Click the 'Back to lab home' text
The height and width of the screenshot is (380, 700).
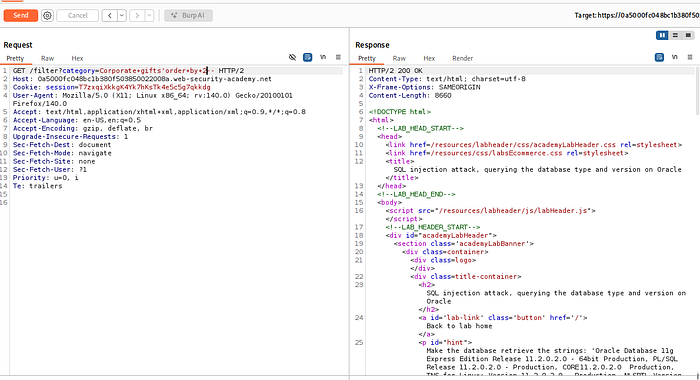[459, 326]
